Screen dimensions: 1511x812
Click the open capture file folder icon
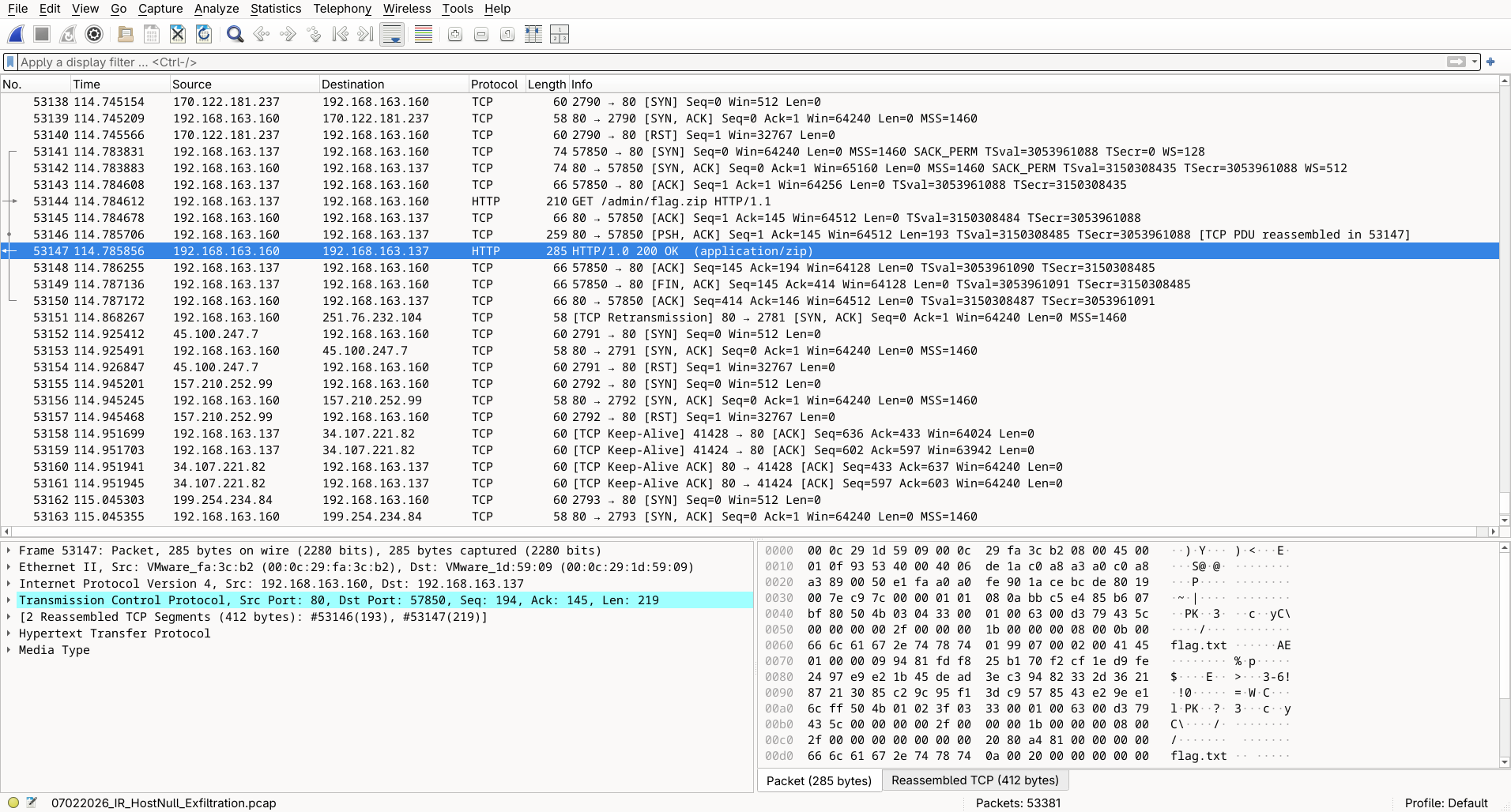(125, 34)
